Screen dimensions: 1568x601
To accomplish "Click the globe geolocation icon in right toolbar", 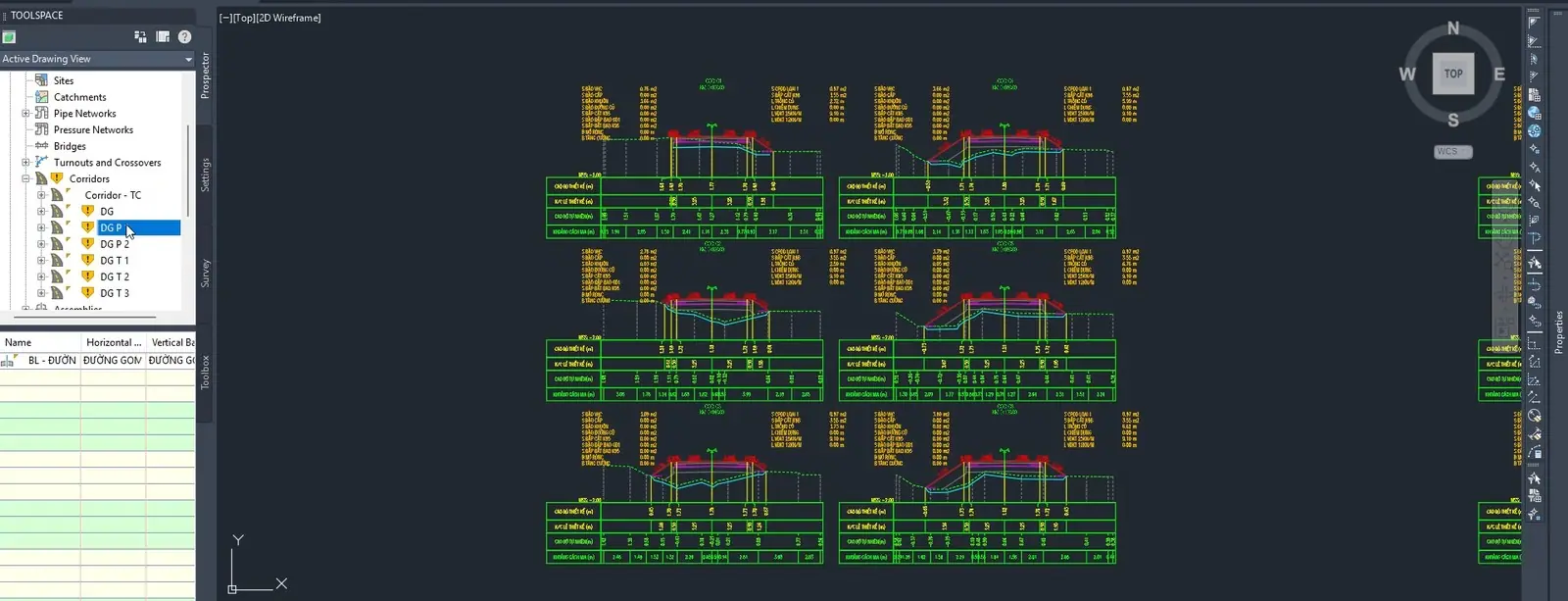I will 1535,130.
